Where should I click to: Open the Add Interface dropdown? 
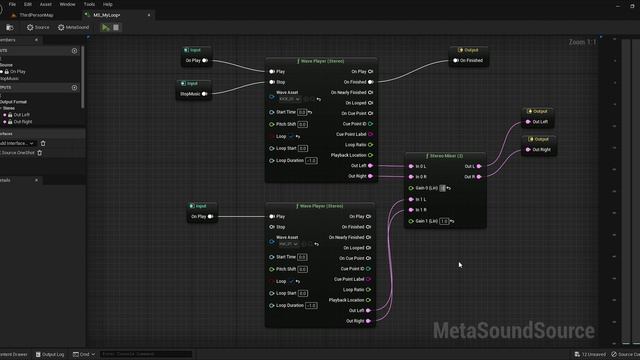pos(17,143)
